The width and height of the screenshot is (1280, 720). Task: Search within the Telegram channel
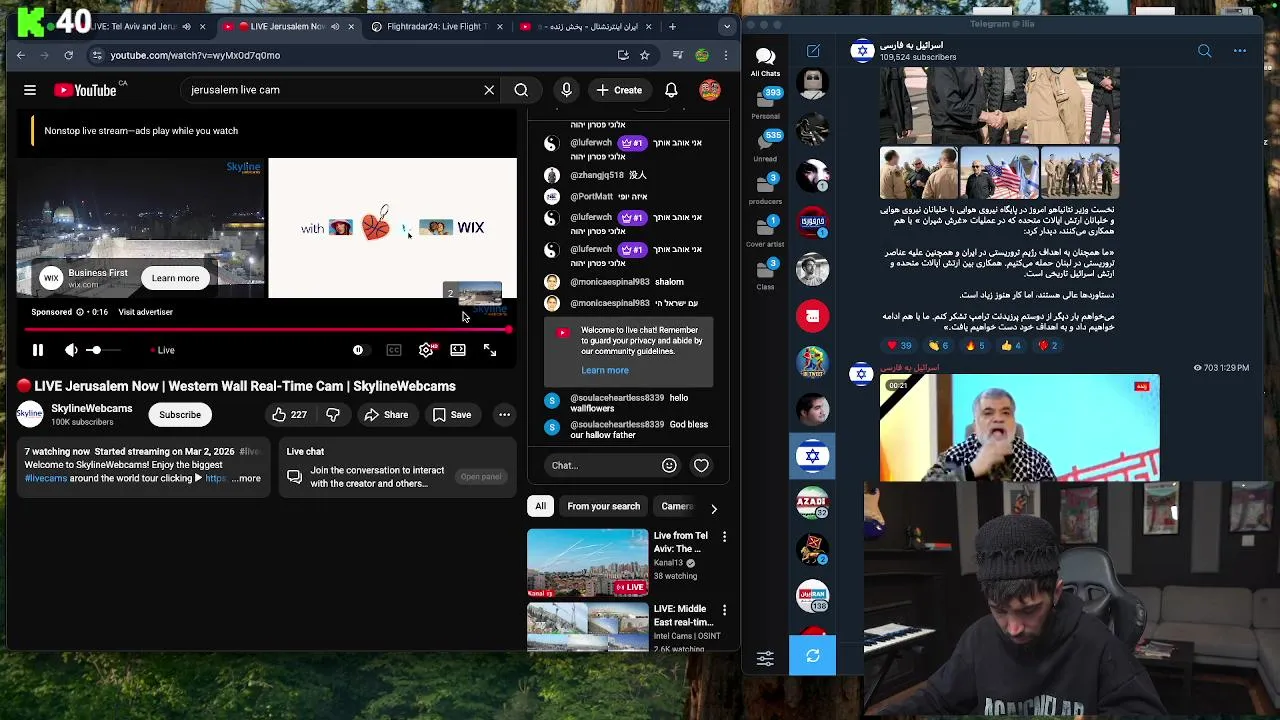pyautogui.click(x=1204, y=51)
